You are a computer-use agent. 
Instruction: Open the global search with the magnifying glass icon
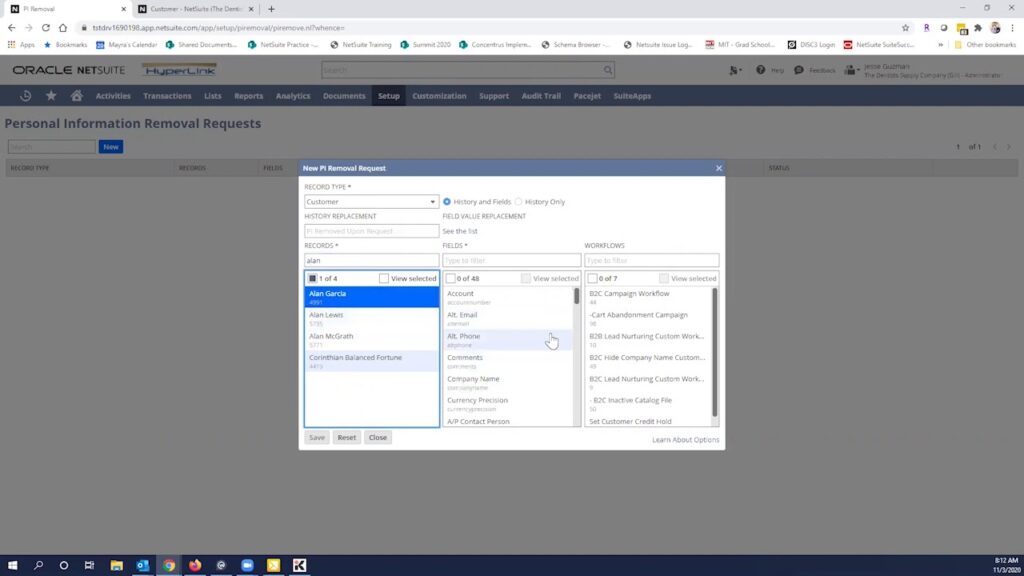point(608,70)
